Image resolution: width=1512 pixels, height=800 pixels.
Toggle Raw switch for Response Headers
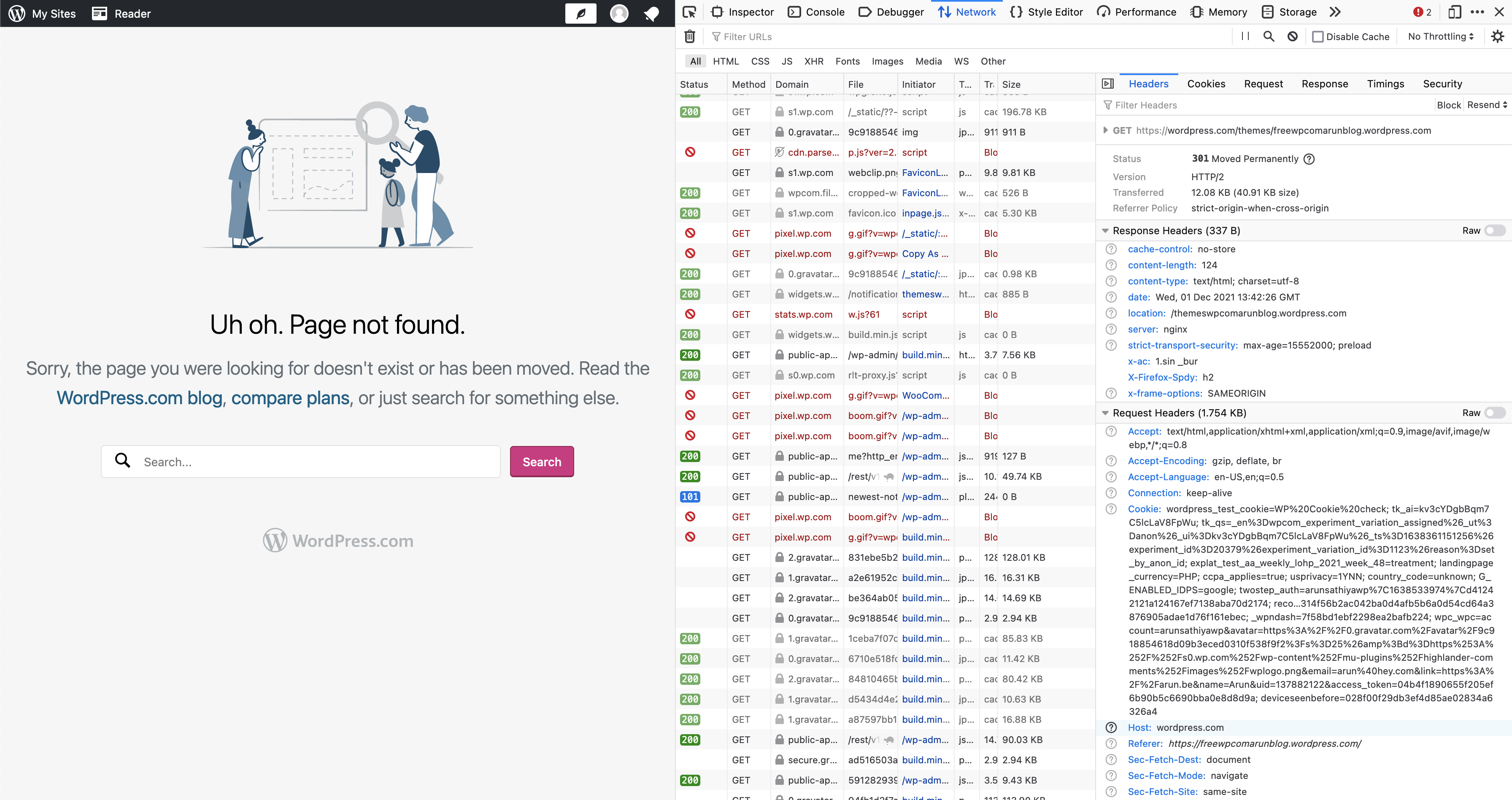1495,231
